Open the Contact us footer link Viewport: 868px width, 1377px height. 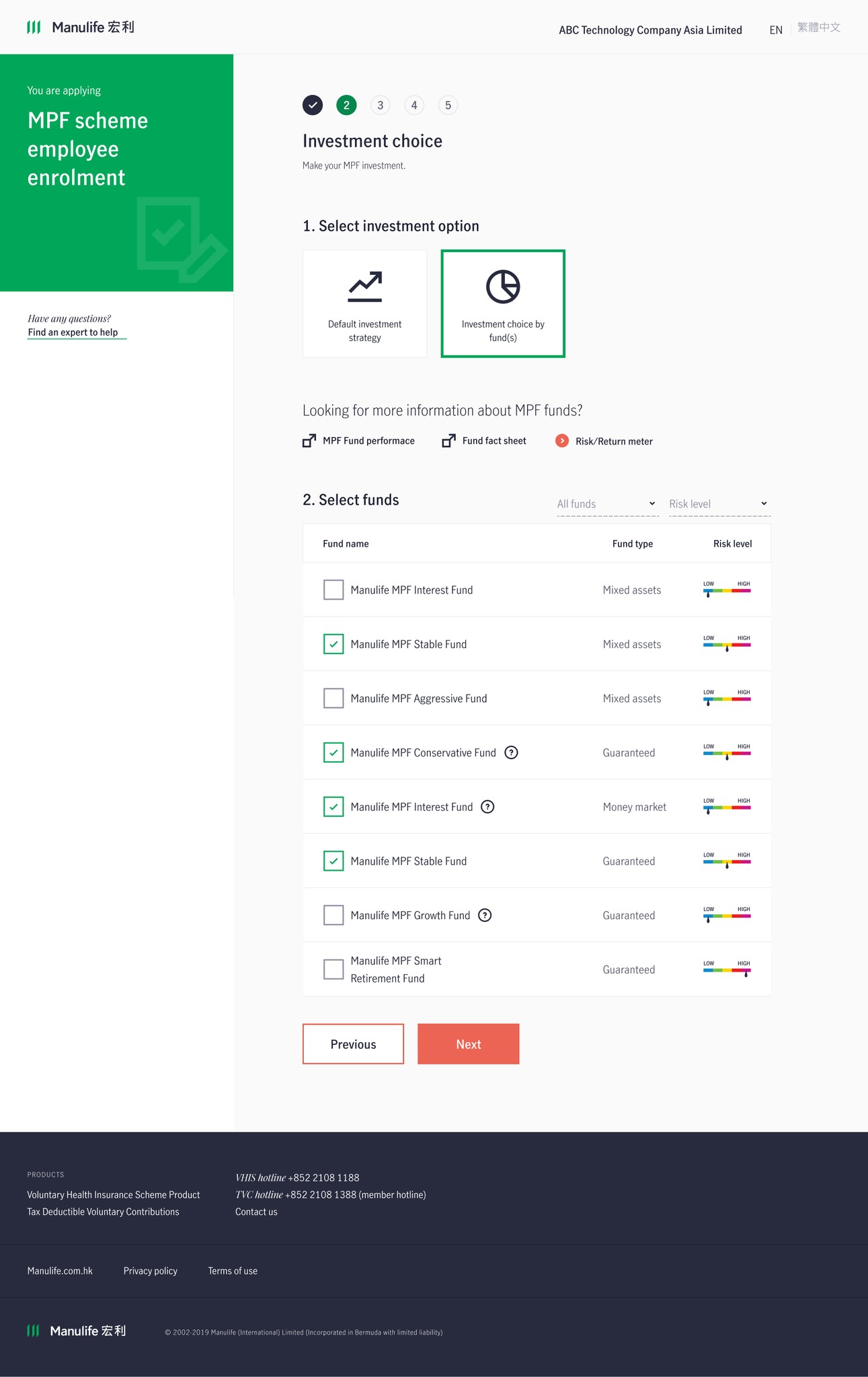click(256, 1212)
